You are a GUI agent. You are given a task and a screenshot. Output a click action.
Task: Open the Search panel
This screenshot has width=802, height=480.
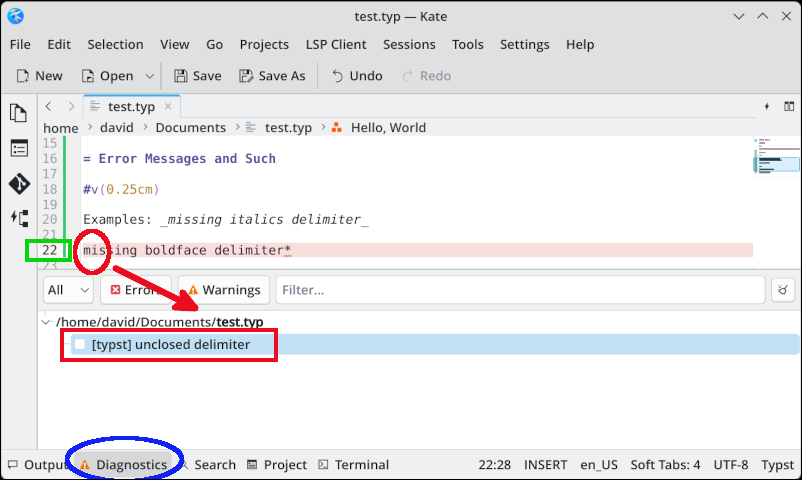(208, 465)
